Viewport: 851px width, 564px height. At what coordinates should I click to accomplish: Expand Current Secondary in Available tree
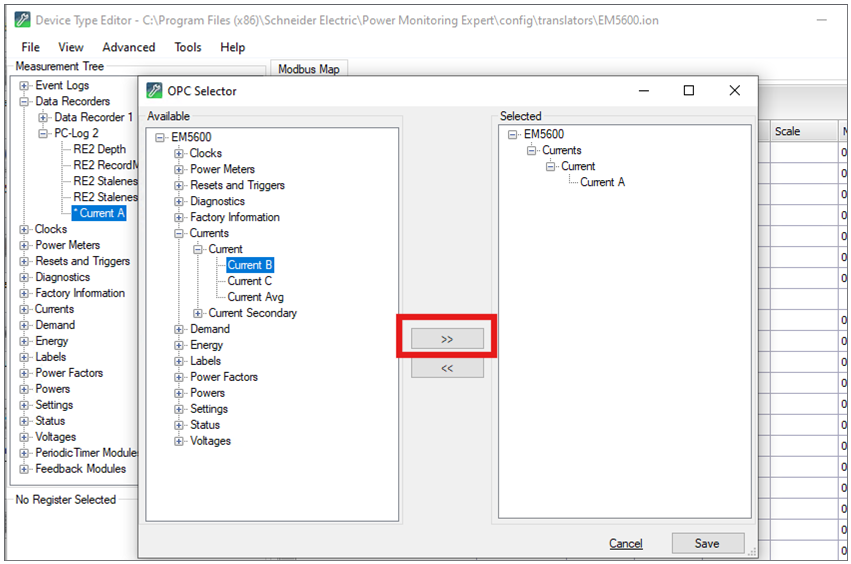pyautogui.click(x=198, y=313)
